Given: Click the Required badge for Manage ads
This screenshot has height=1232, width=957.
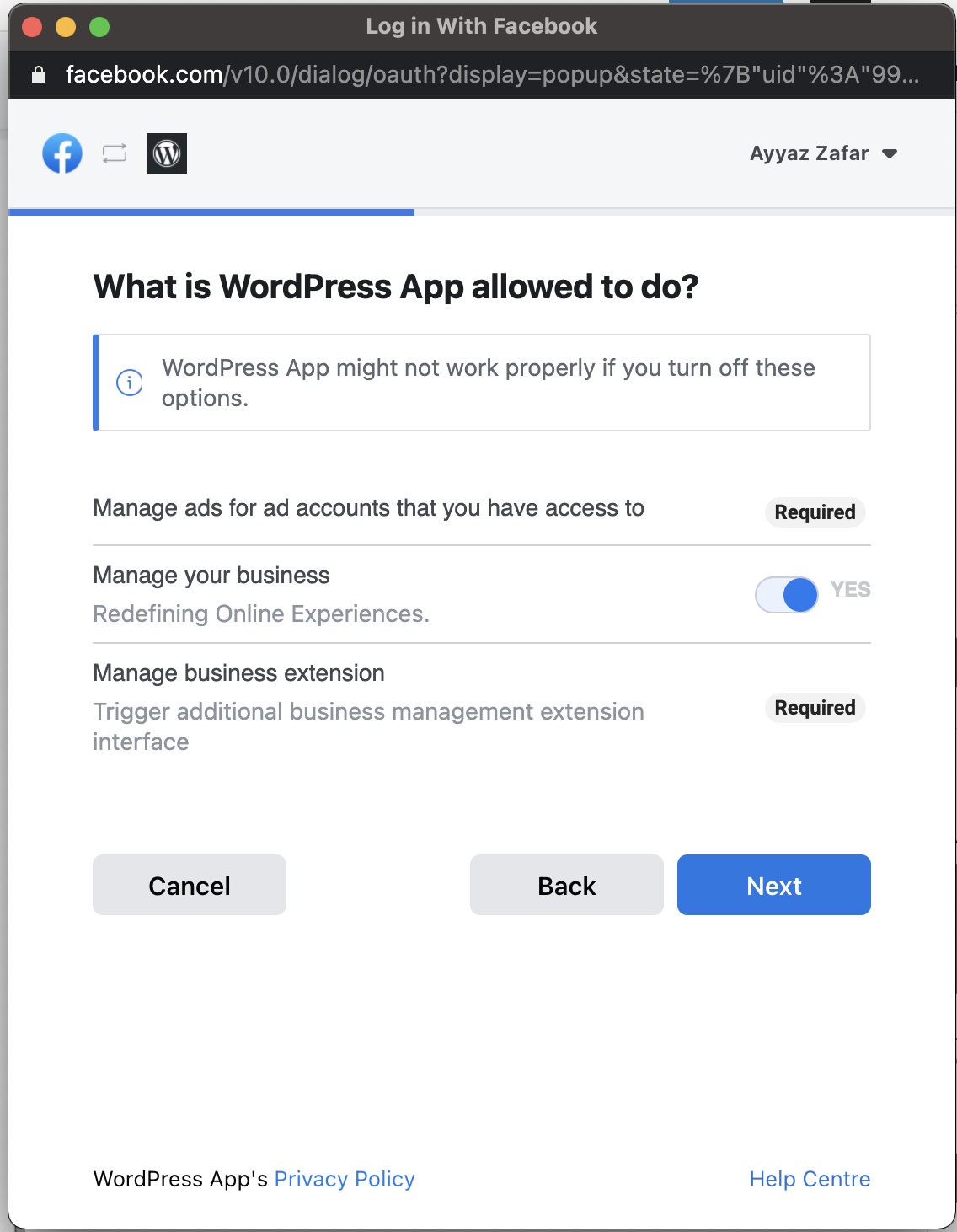Looking at the screenshot, I should click(x=815, y=512).
